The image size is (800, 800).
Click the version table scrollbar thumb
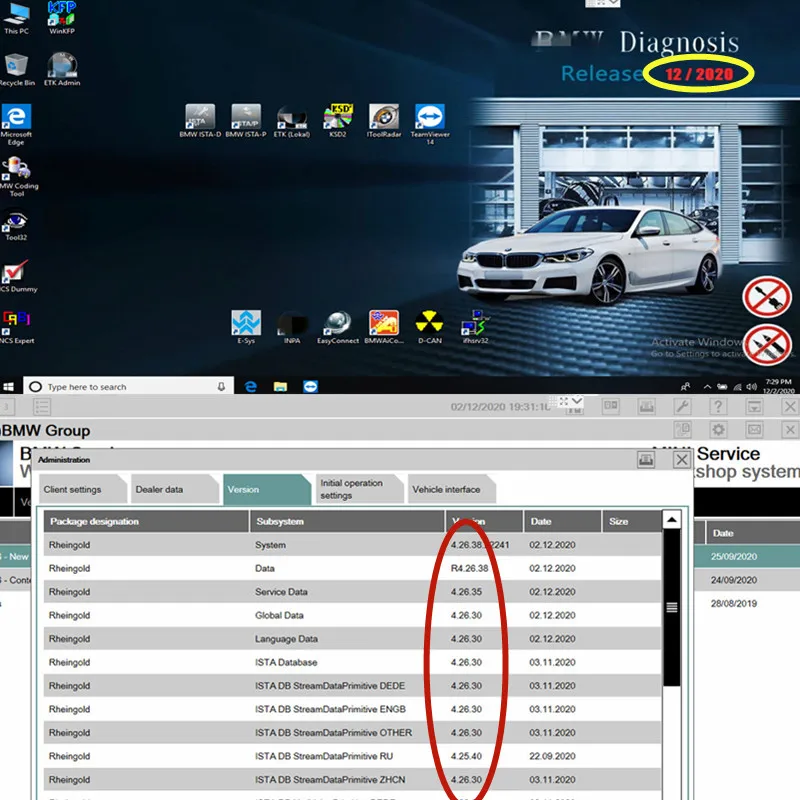coord(671,607)
